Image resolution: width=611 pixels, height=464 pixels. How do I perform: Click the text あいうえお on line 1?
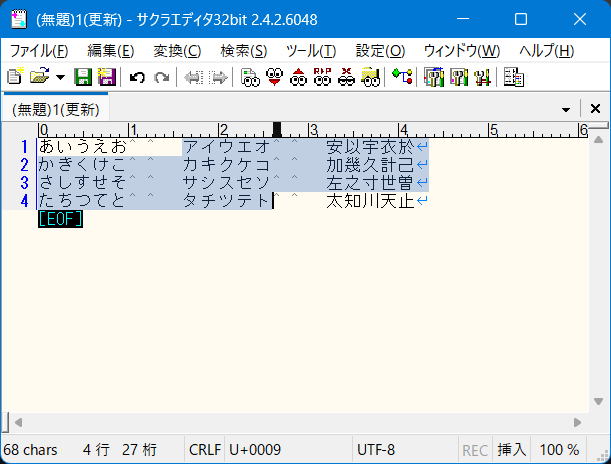point(83,146)
